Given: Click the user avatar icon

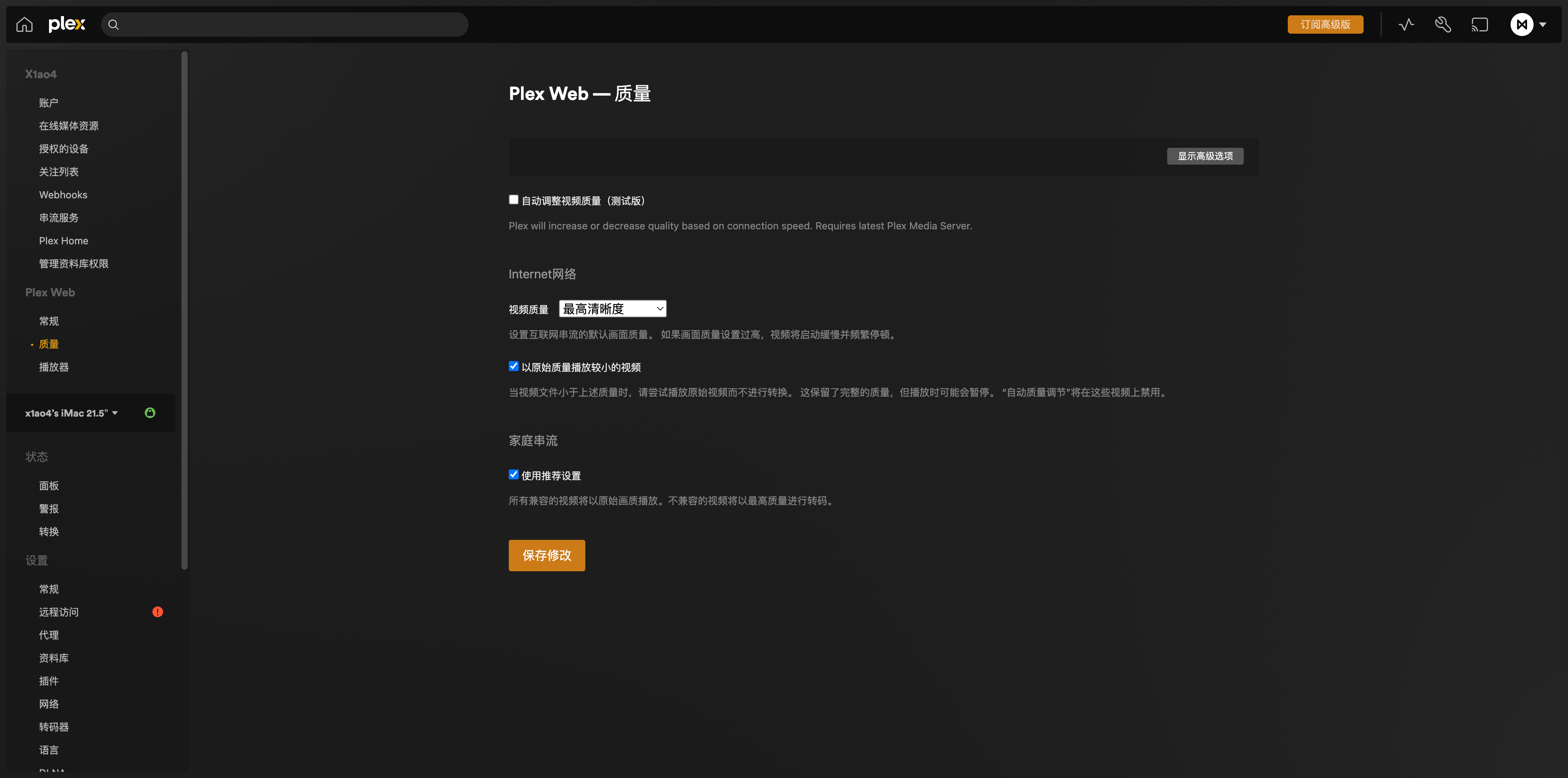Looking at the screenshot, I should pos(1522,25).
